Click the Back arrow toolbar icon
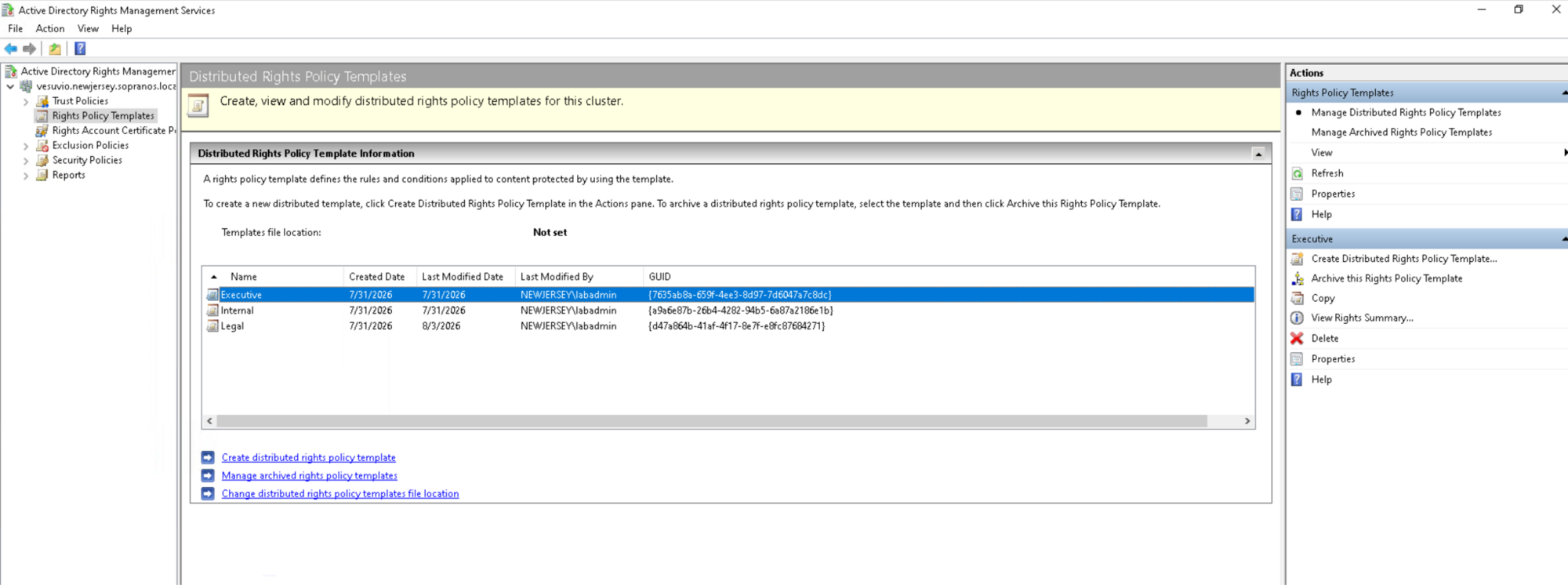Screen dimensions: 1568x585 coord(11,49)
